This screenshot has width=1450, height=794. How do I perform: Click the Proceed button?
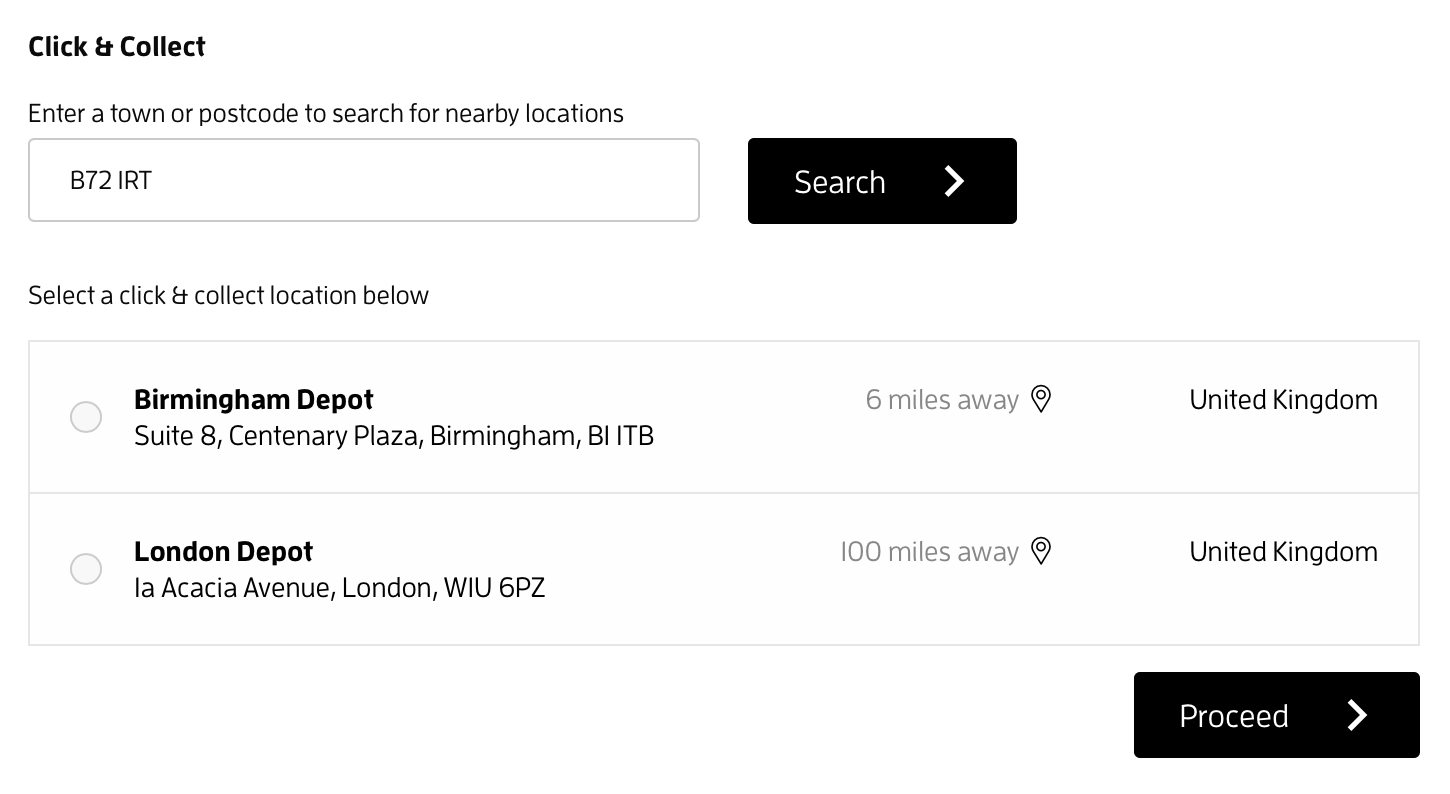pos(1276,715)
